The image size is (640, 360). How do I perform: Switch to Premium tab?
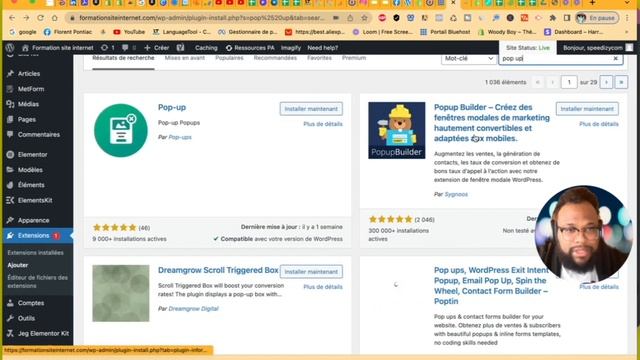coord(354,58)
